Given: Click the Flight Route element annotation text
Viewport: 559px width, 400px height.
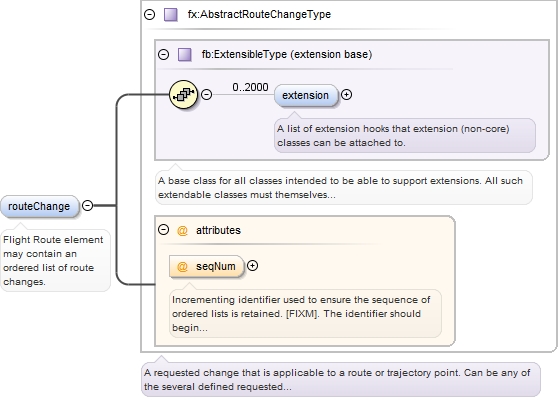Looking at the screenshot, I should point(53,261).
